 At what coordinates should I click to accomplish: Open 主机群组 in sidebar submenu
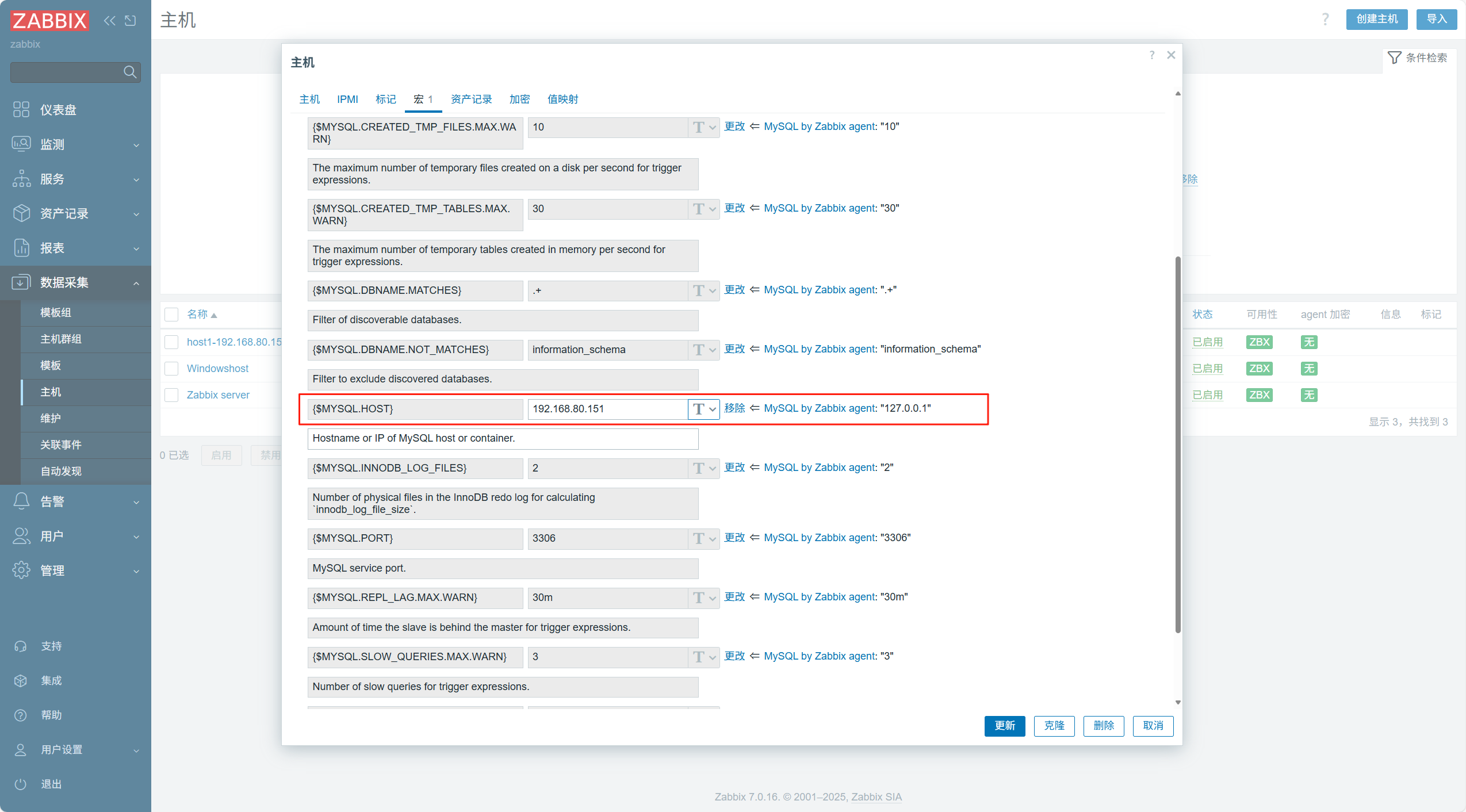(61, 339)
